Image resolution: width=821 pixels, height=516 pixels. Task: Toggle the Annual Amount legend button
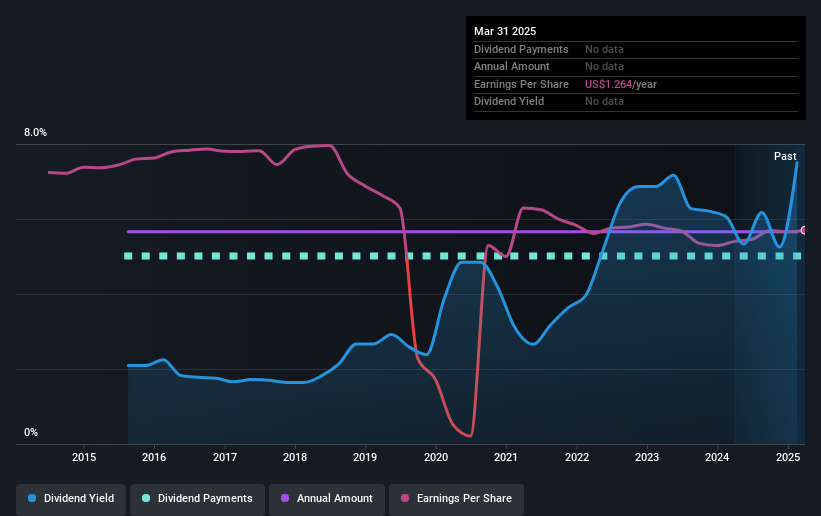click(x=327, y=498)
